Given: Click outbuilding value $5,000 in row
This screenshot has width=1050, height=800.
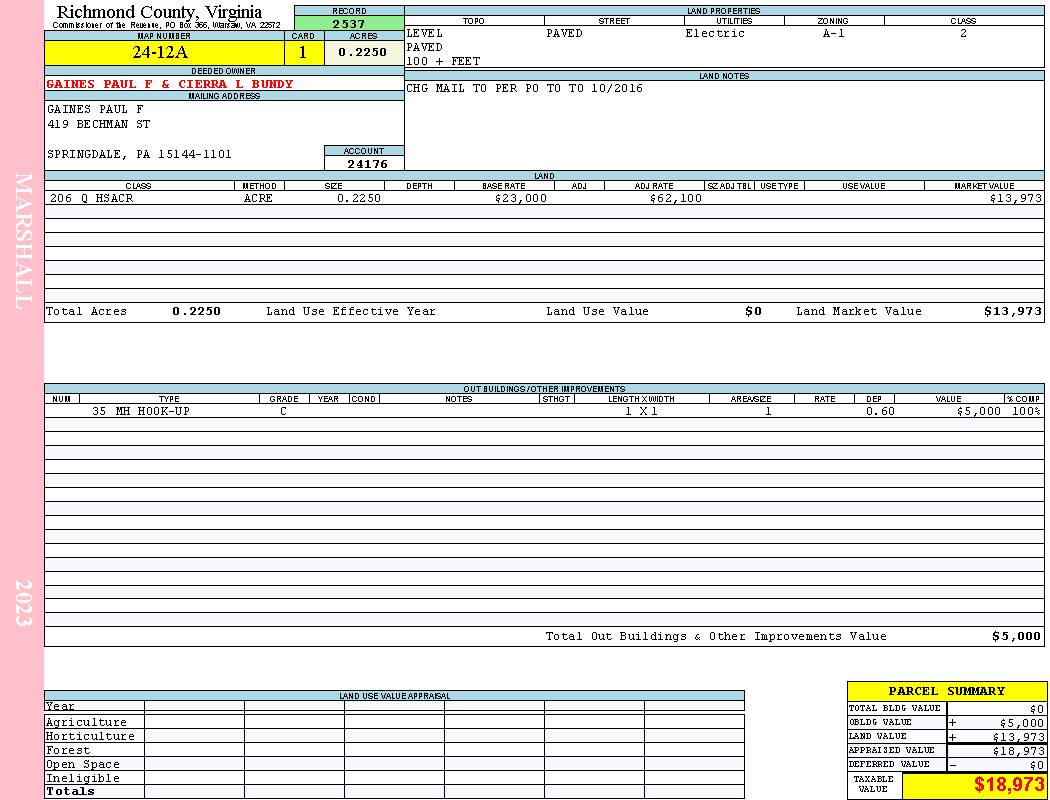Looking at the screenshot, I should [x=979, y=411].
